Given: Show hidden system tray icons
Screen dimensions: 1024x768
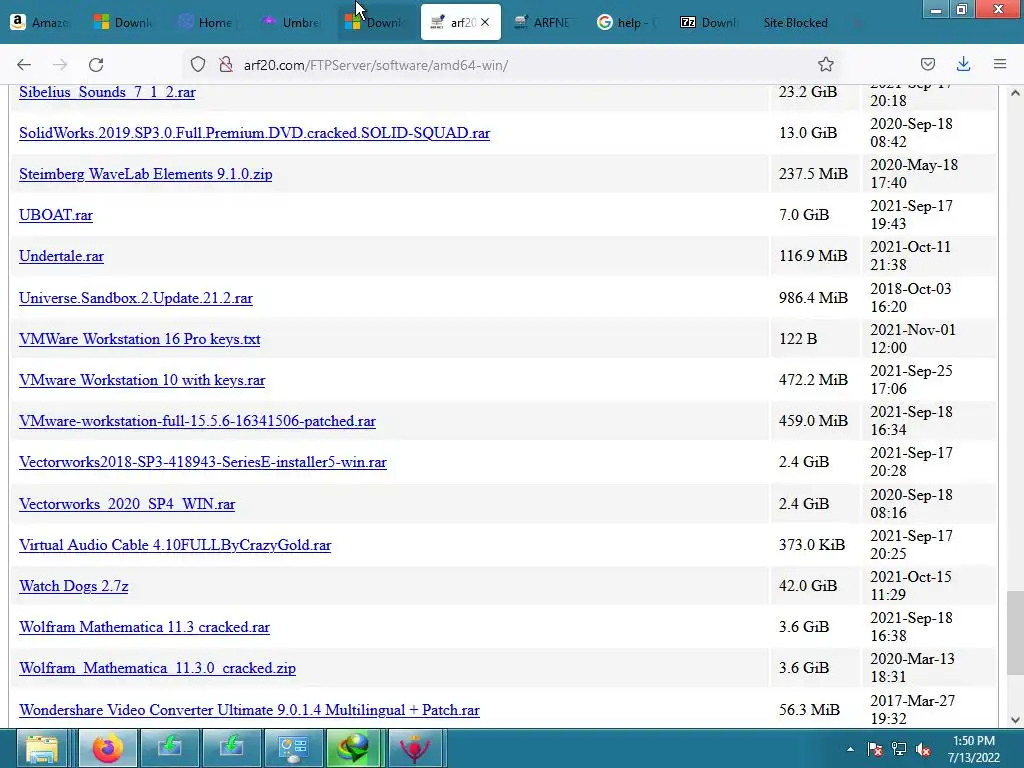Looking at the screenshot, I should click(850, 749).
